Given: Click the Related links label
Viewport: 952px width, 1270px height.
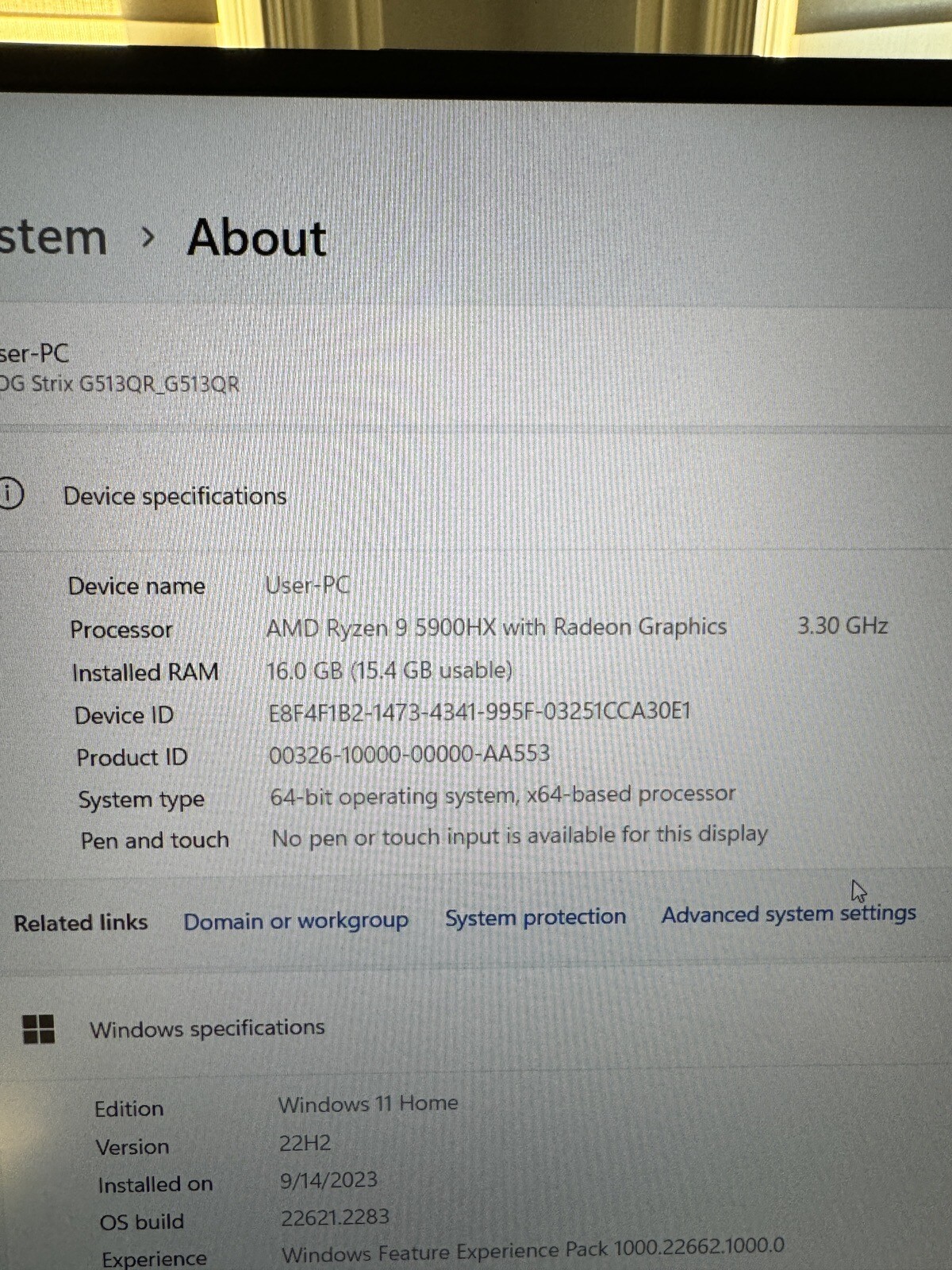Looking at the screenshot, I should point(81,922).
